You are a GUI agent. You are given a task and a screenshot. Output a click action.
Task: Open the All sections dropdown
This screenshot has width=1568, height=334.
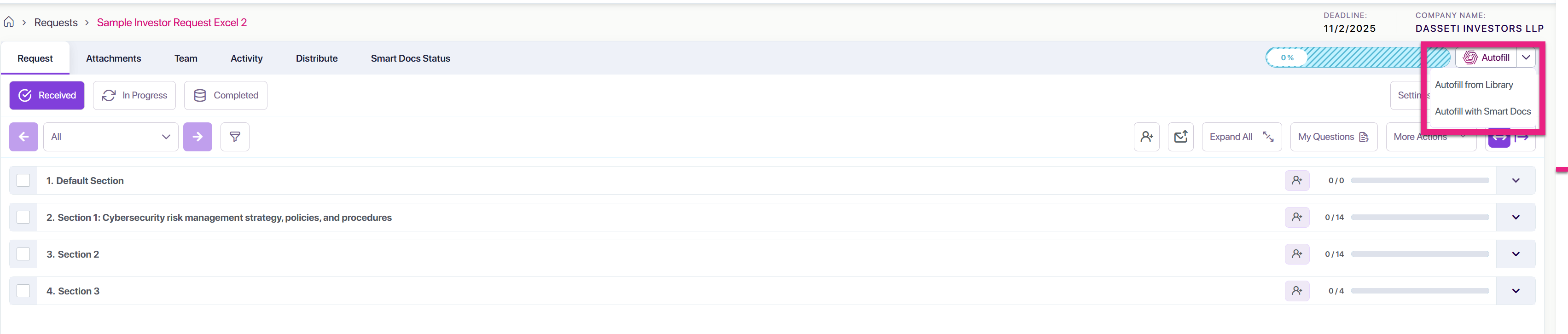click(111, 136)
